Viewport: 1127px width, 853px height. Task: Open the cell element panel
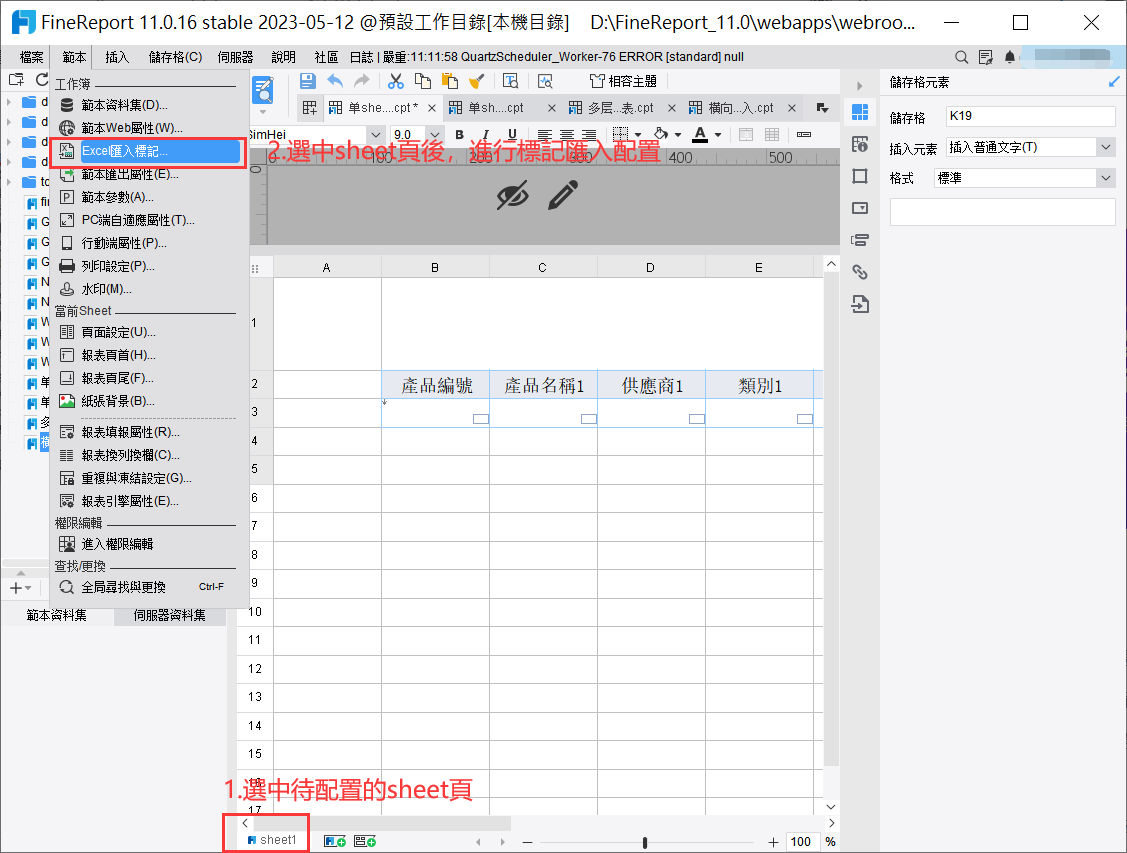point(859,111)
